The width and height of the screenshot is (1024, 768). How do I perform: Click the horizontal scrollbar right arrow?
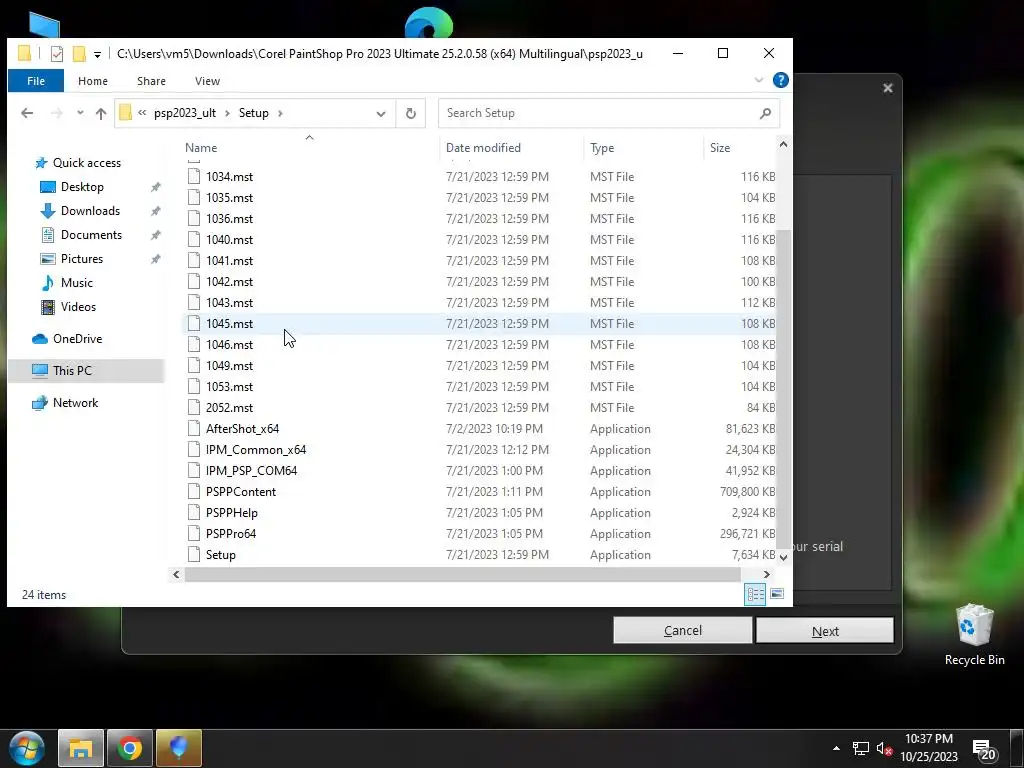(767, 575)
